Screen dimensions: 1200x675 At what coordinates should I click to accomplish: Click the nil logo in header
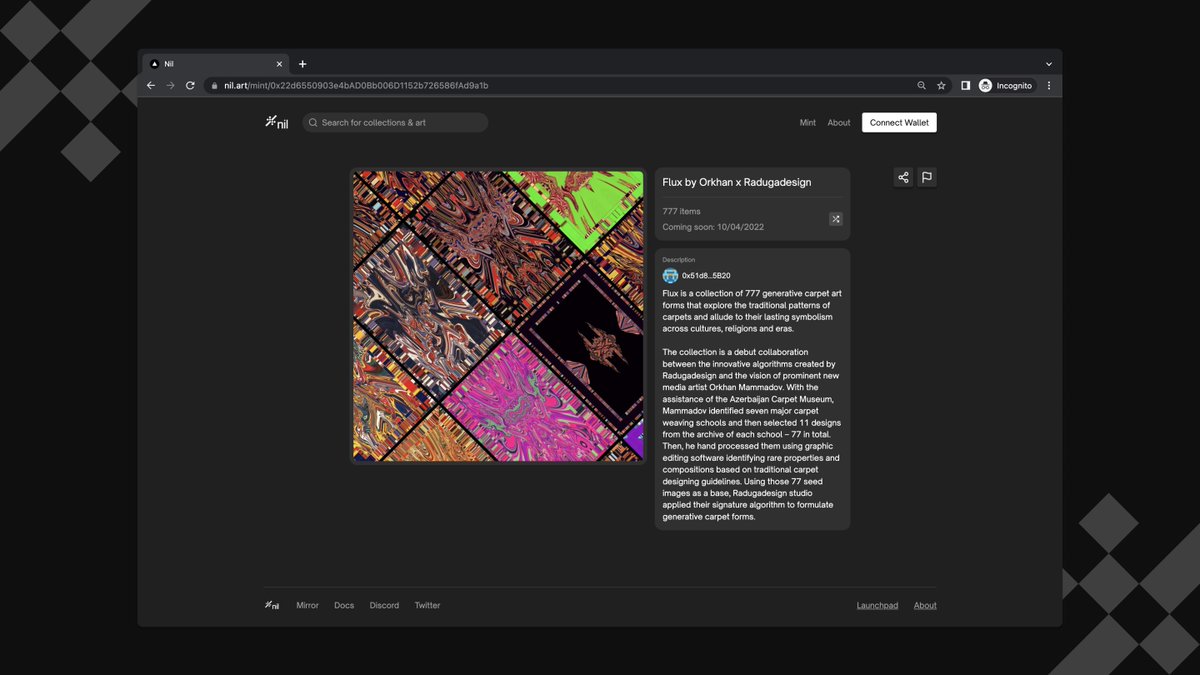pos(276,122)
